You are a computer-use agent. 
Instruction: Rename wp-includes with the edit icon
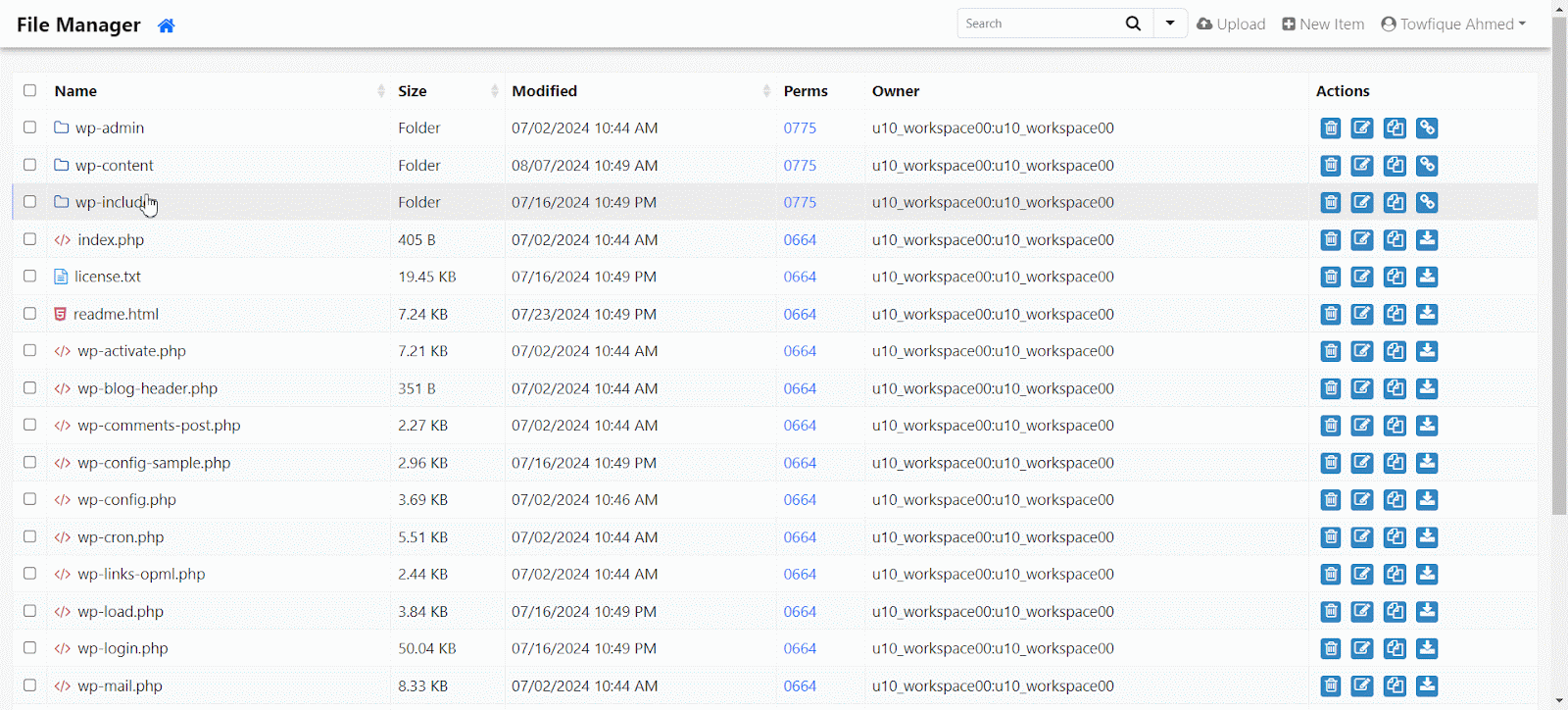click(1362, 202)
